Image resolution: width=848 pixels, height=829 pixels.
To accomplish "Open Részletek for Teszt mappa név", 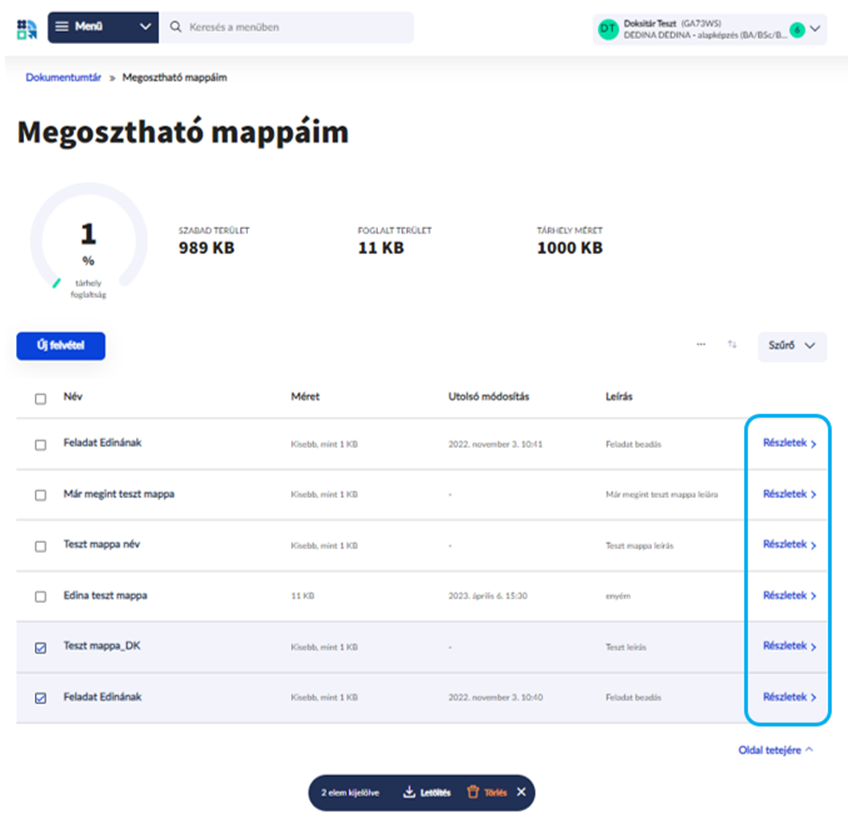I will 789,545.
